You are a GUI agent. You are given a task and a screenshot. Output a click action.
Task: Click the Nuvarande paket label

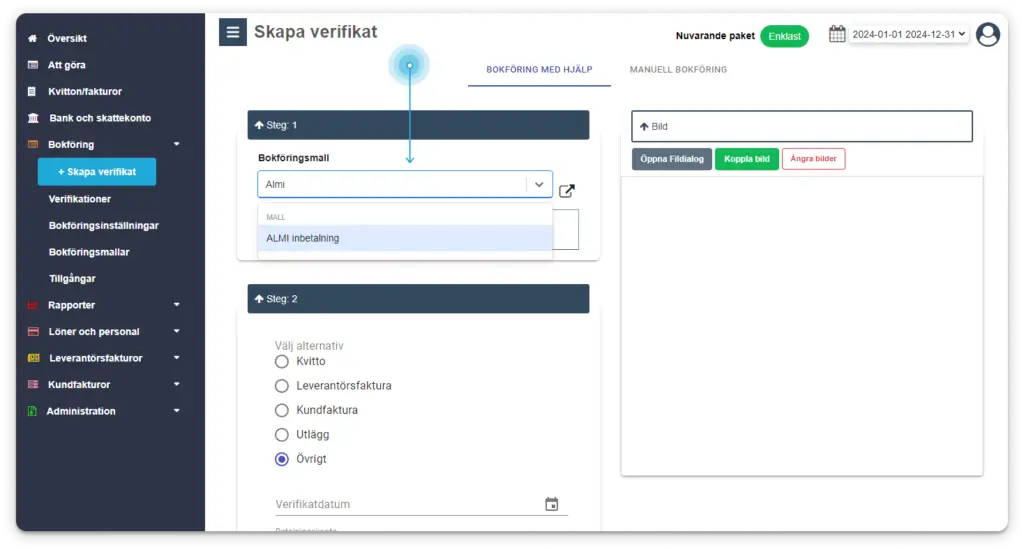tap(714, 36)
